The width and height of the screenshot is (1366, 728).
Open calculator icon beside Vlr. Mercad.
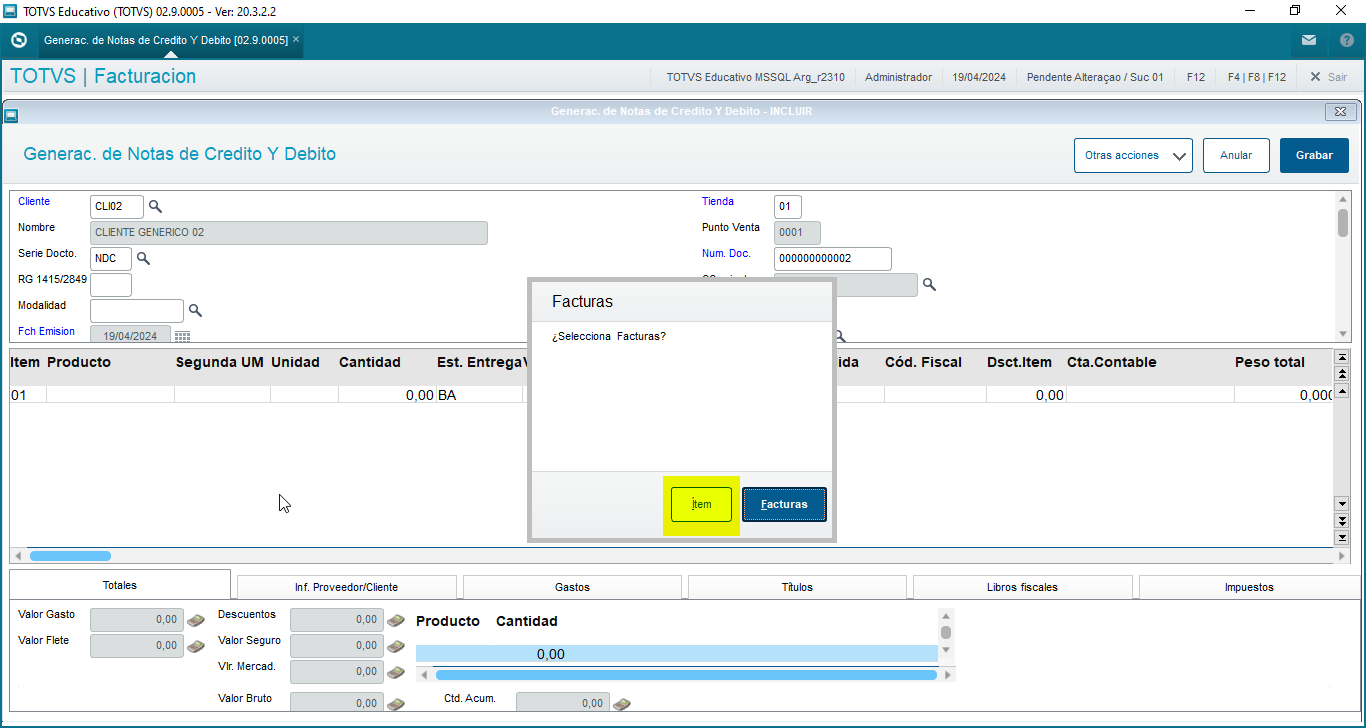point(396,672)
